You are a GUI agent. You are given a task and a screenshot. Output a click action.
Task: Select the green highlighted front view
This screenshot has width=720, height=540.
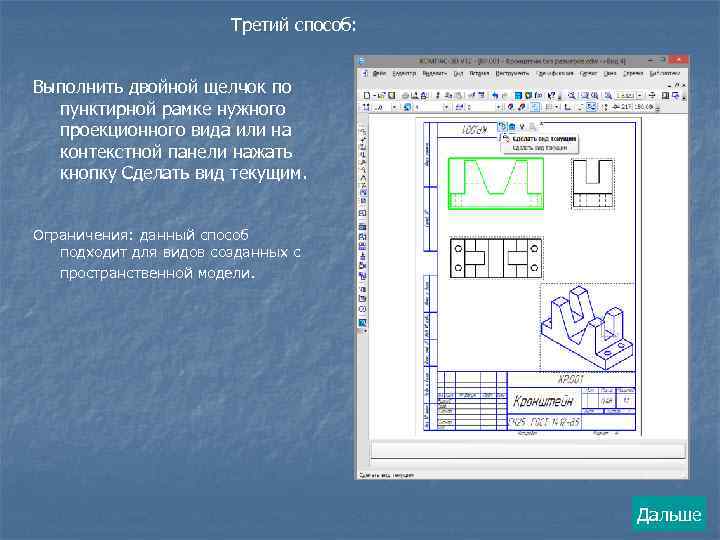pyautogui.click(x=496, y=184)
